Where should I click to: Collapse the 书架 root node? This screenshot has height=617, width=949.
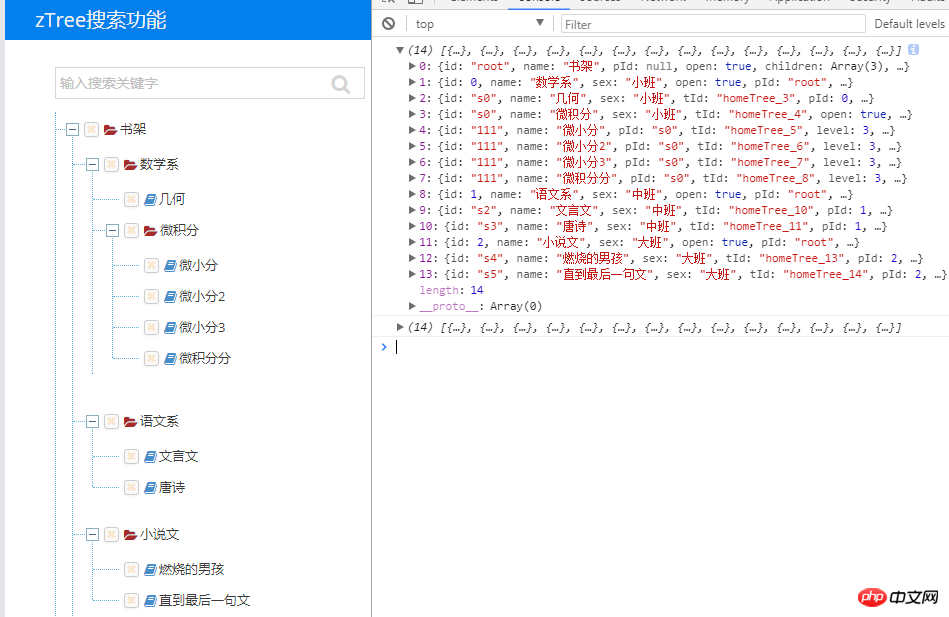tap(73, 130)
